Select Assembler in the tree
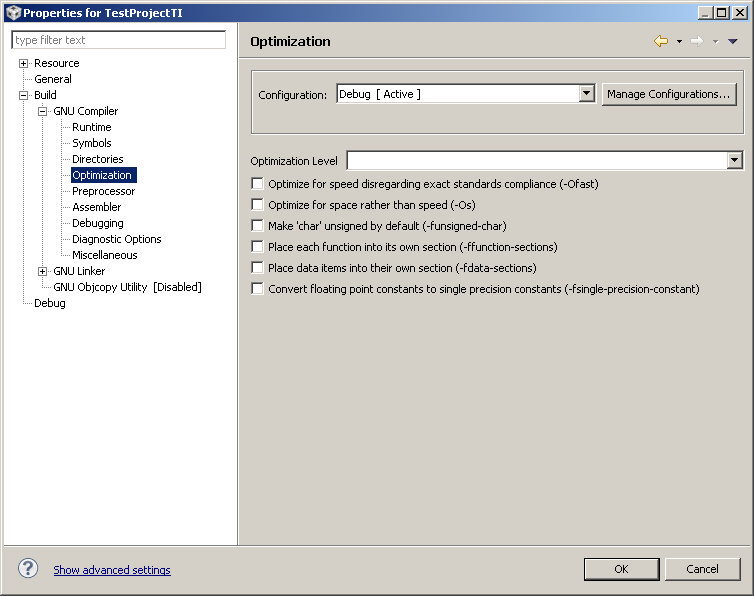 (x=97, y=207)
